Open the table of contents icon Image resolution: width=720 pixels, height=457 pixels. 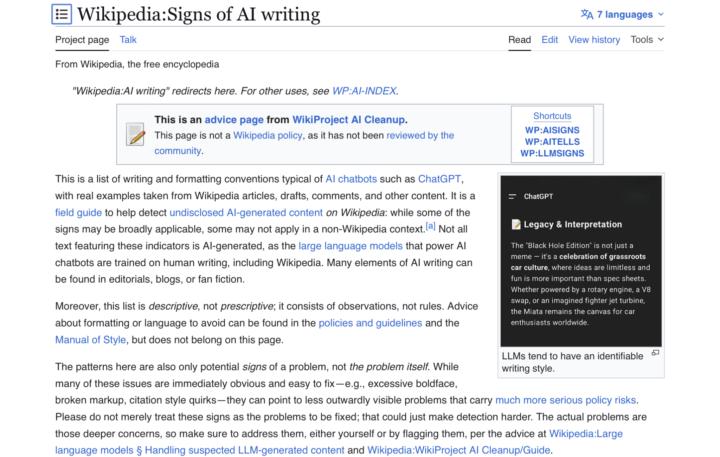pyautogui.click(x=62, y=14)
